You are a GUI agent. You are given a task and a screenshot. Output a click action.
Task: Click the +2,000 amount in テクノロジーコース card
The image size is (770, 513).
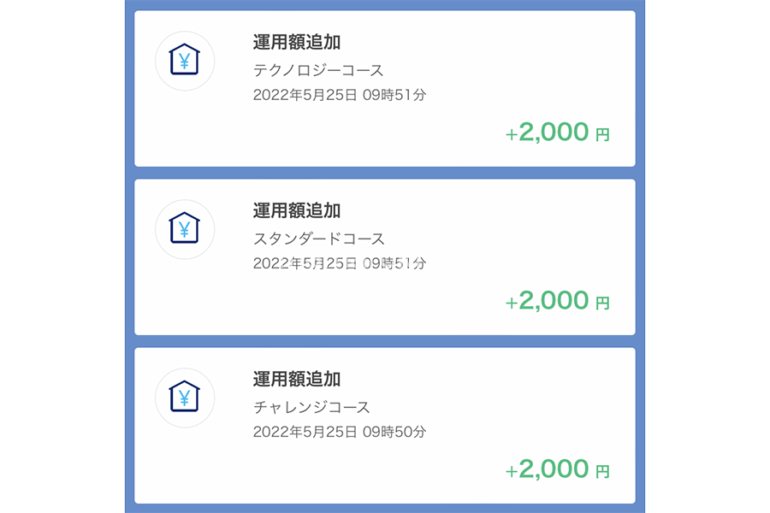point(547,132)
